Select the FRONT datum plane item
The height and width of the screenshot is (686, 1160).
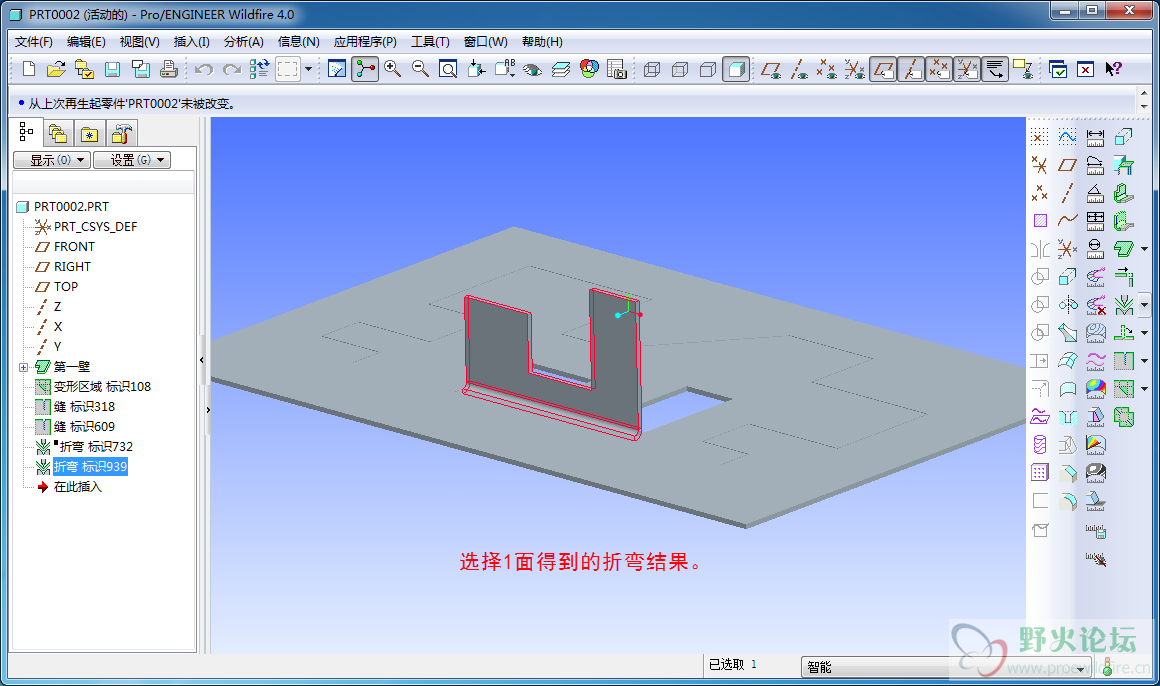[74, 247]
